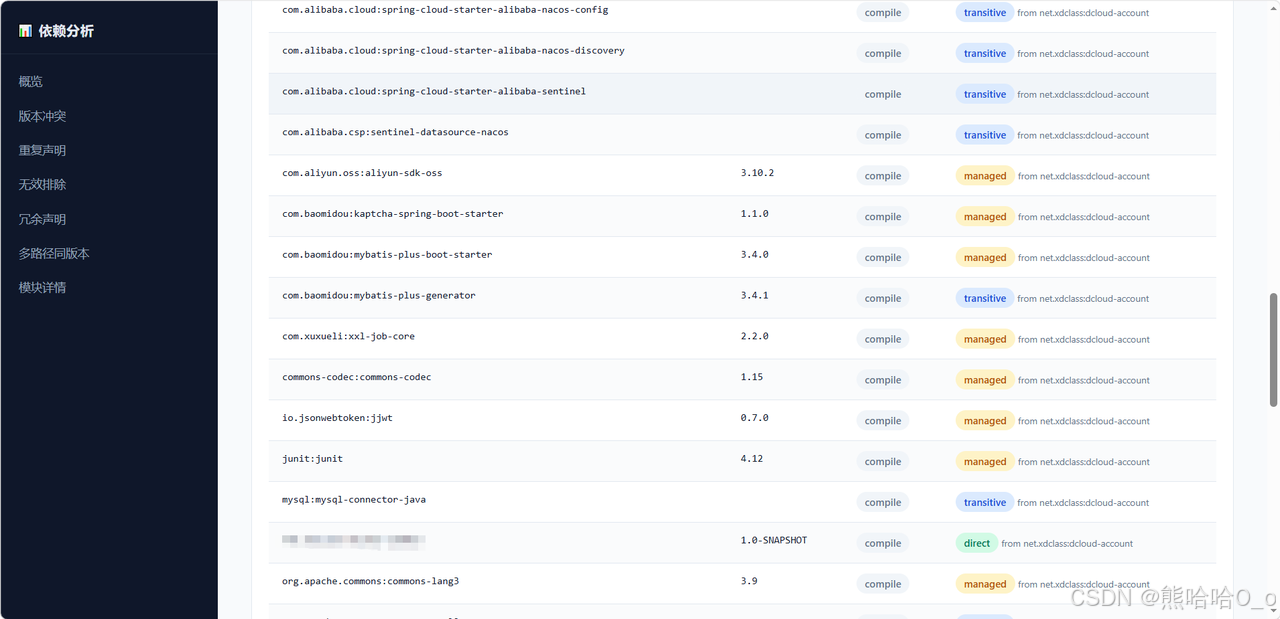The width and height of the screenshot is (1280, 619).
Task: Click the compile badge in nacos-config row
Action: point(883,13)
